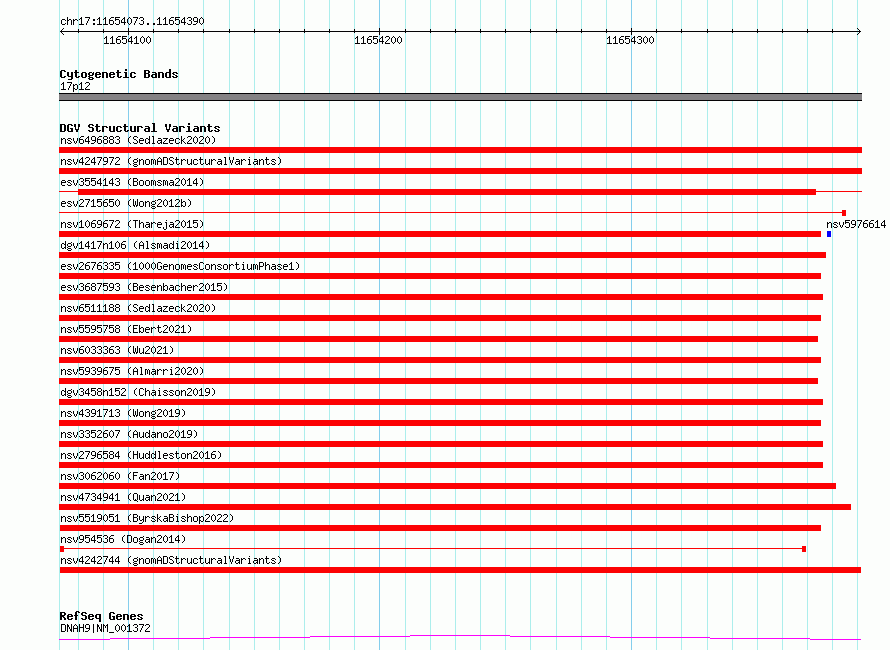This screenshot has width=890, height=650.
Task: Open the Cytogenetic Bands track heading
Action: click(119, 74)
